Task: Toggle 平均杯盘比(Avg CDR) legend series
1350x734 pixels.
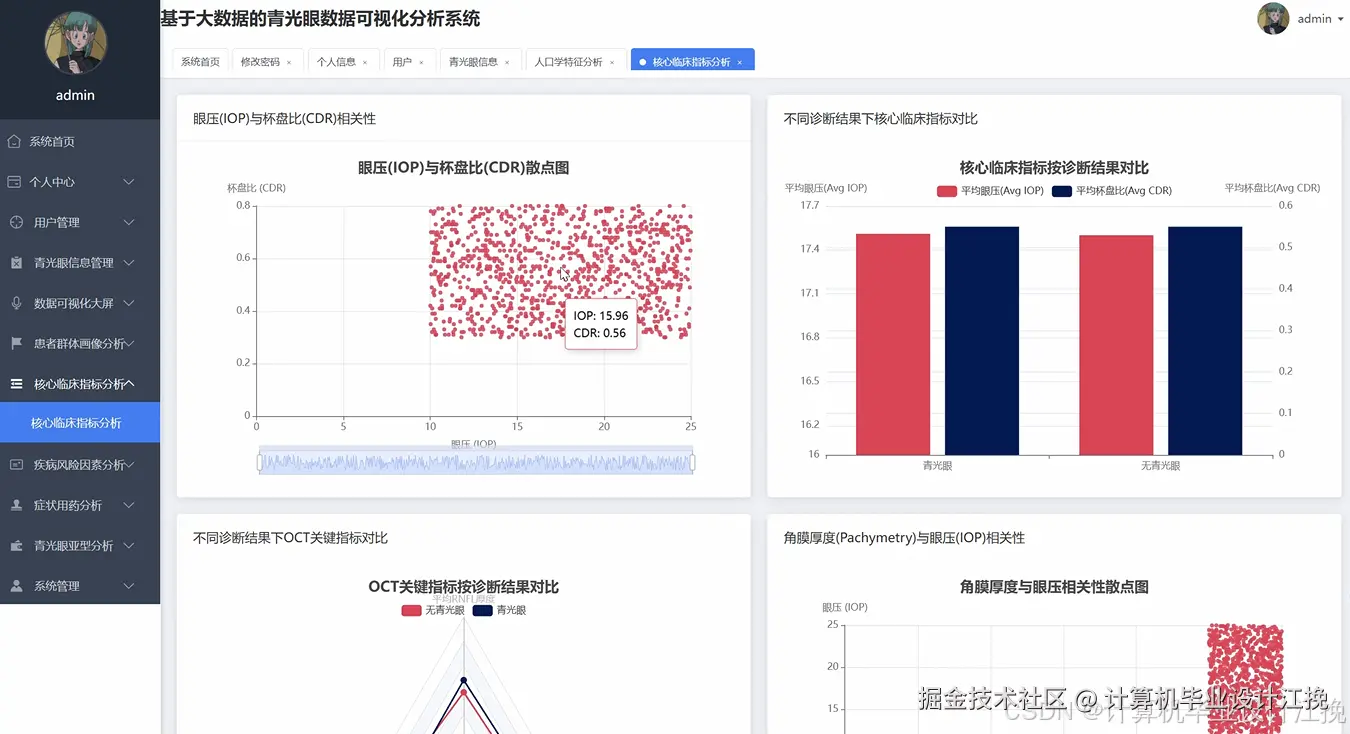Action: (1112, 191)
